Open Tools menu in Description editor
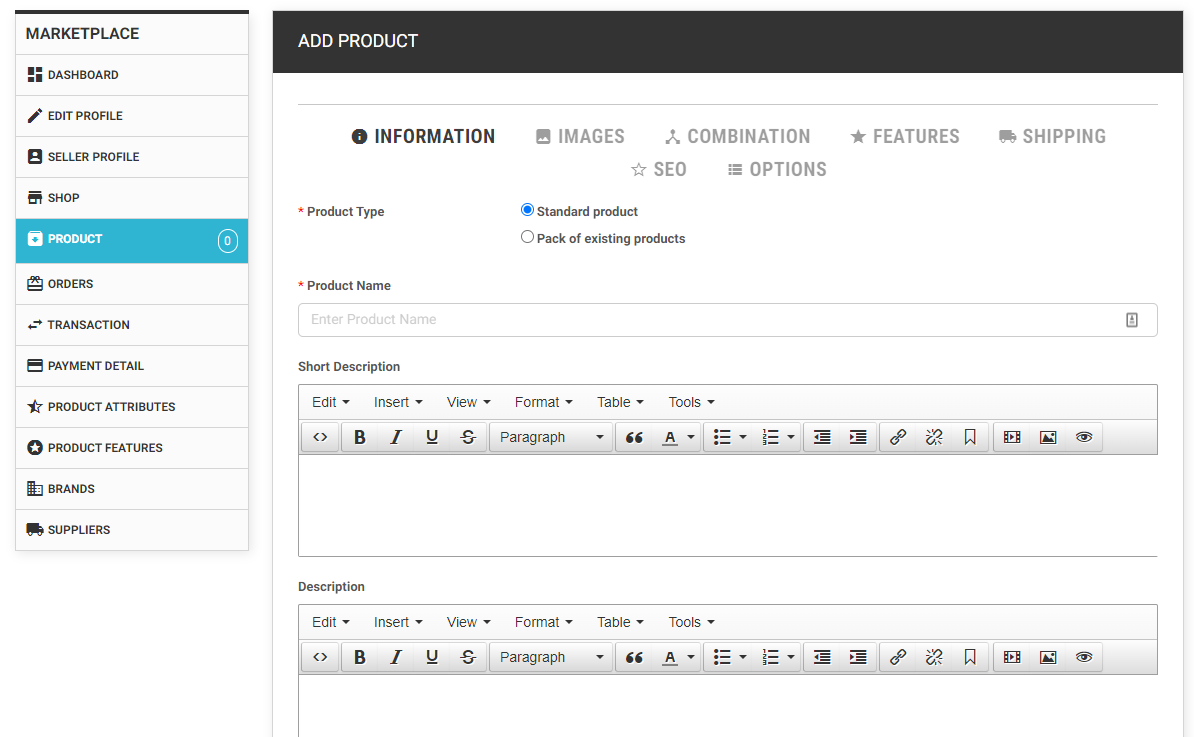The width and height of the screenshot is (1194, 737). click(691, 622)
